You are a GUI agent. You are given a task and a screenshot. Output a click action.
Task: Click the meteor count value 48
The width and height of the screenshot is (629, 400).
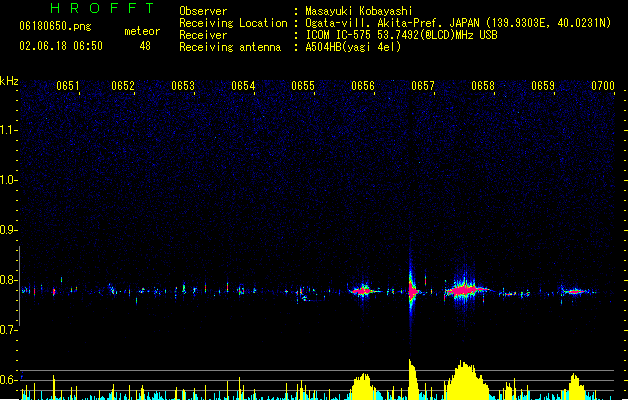[145, 46]
